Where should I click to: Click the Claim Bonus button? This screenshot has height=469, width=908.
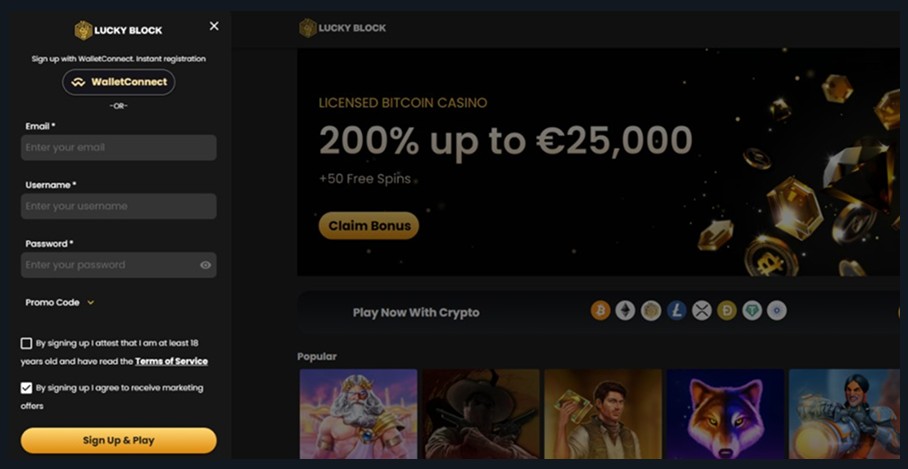[368, 226]
